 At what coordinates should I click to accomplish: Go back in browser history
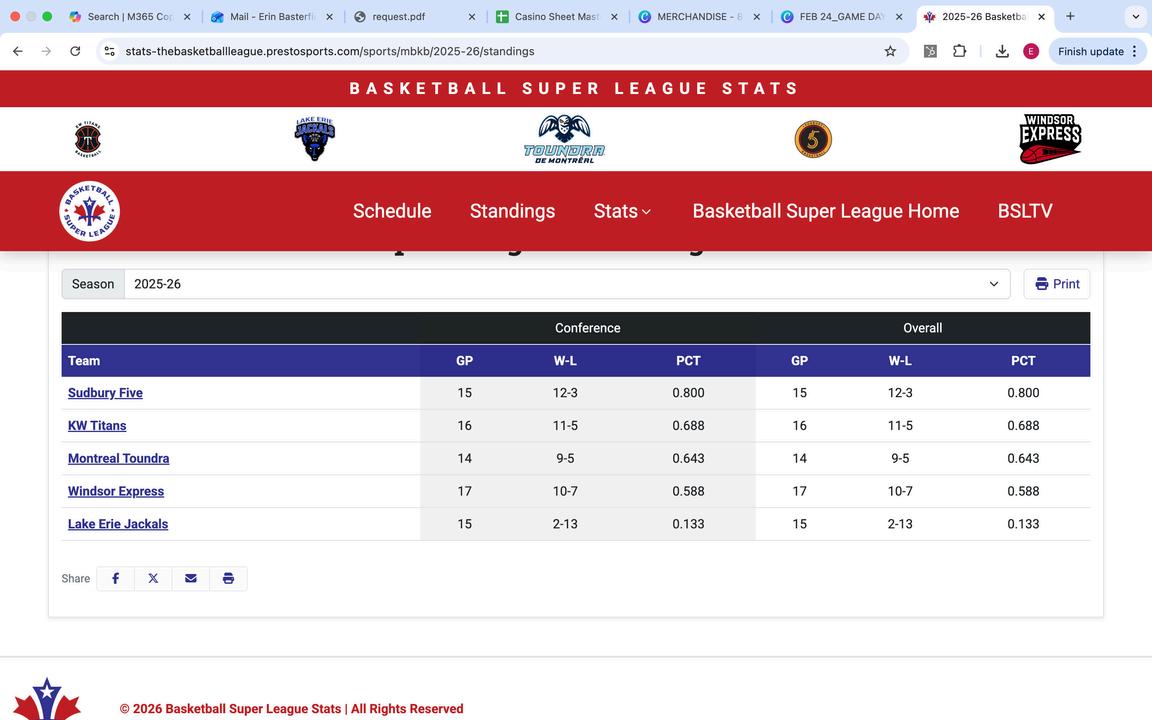pyautogui.click(x=18, y=51)
